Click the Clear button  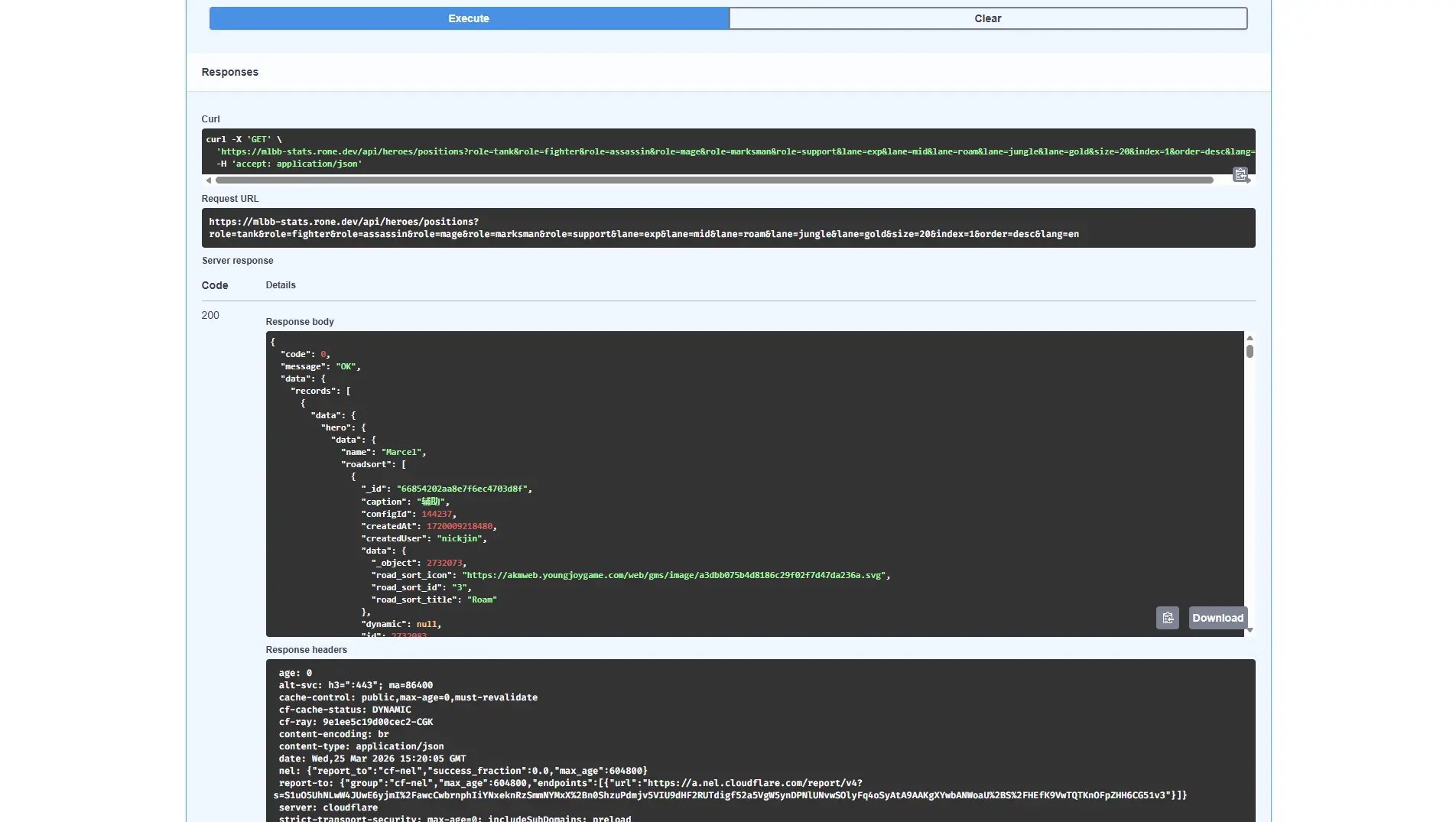coord(988,18)
